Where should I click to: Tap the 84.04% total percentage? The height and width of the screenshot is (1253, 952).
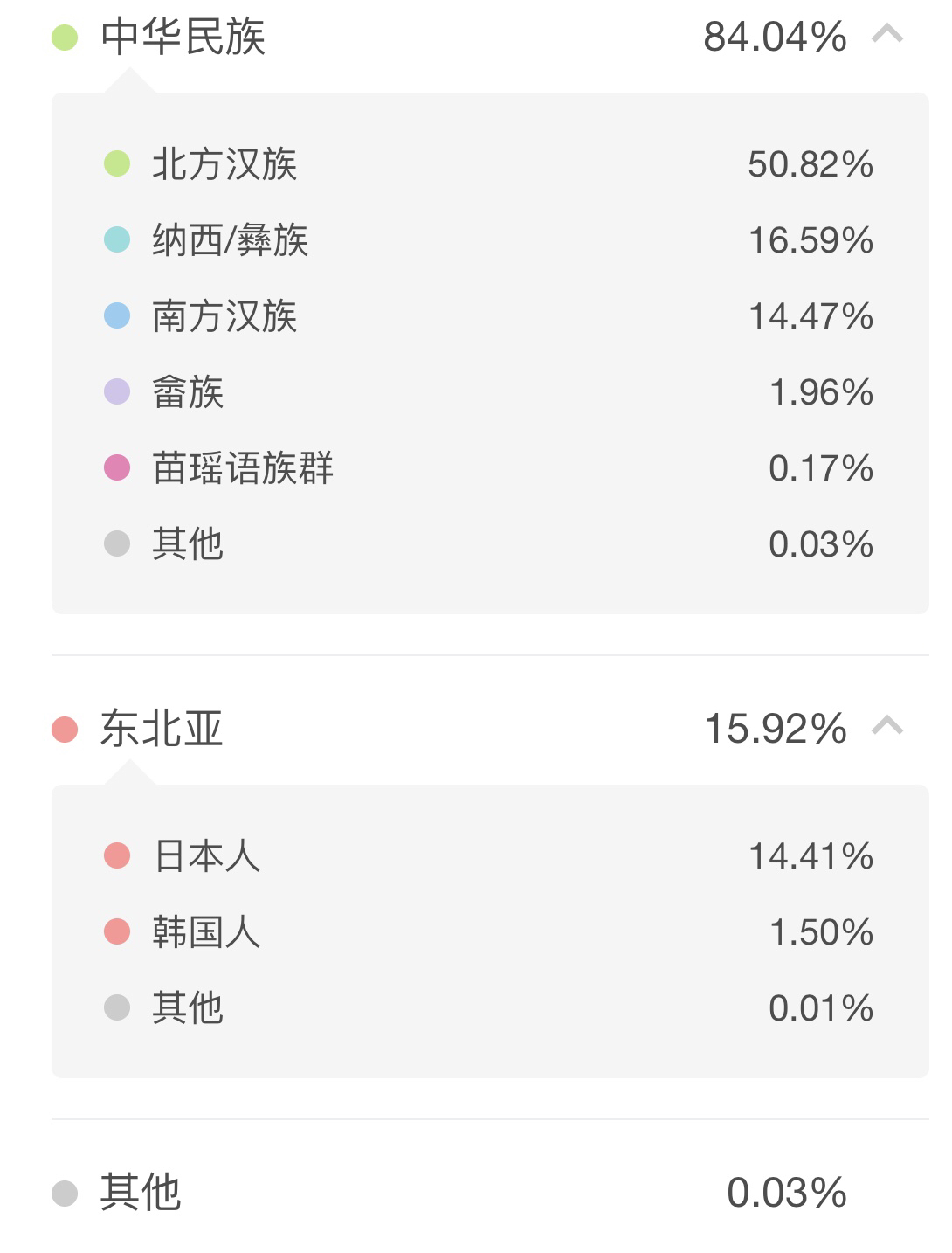coord(775,37)
